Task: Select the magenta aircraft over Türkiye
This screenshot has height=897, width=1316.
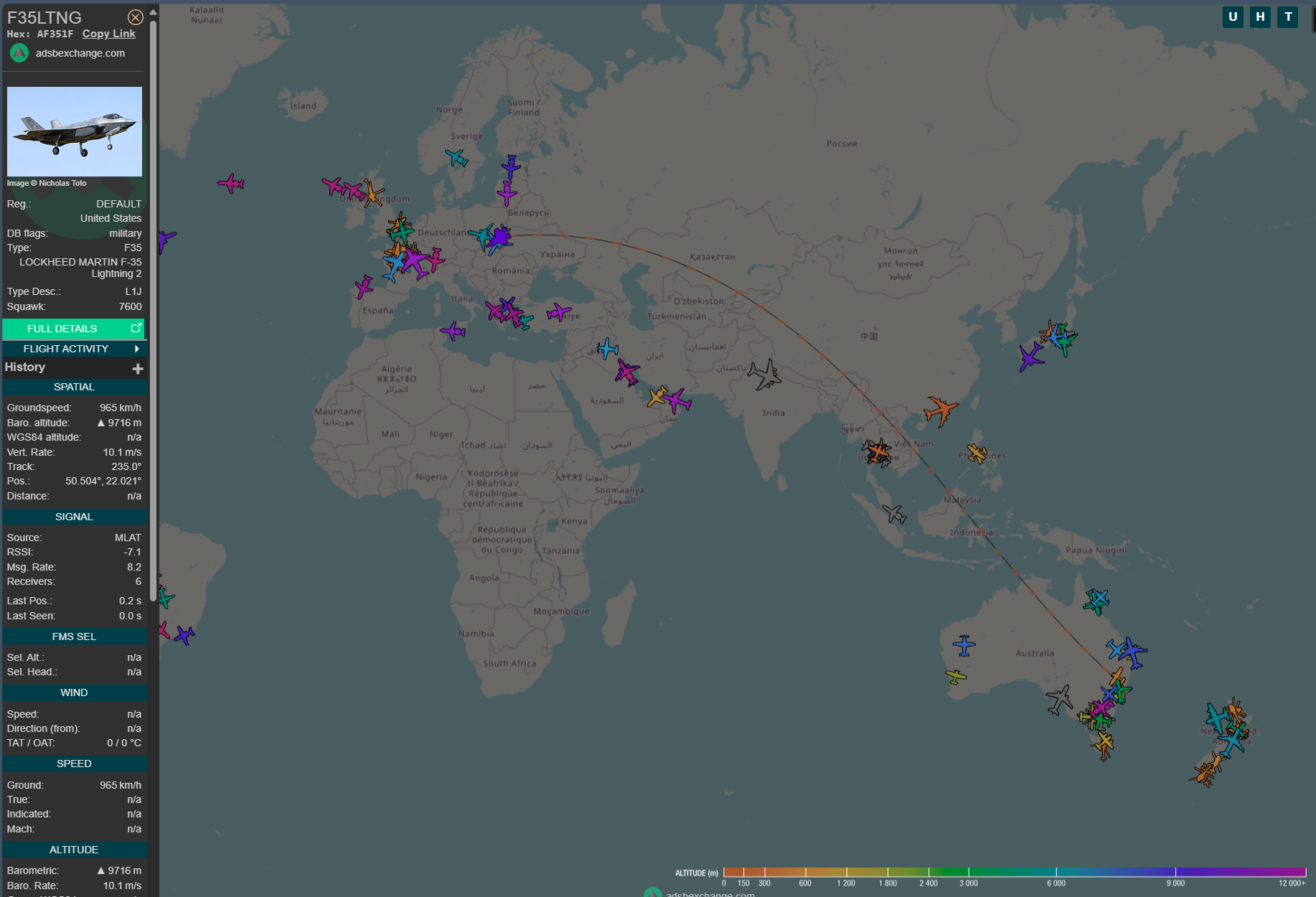Action: [x=558, y=312]
